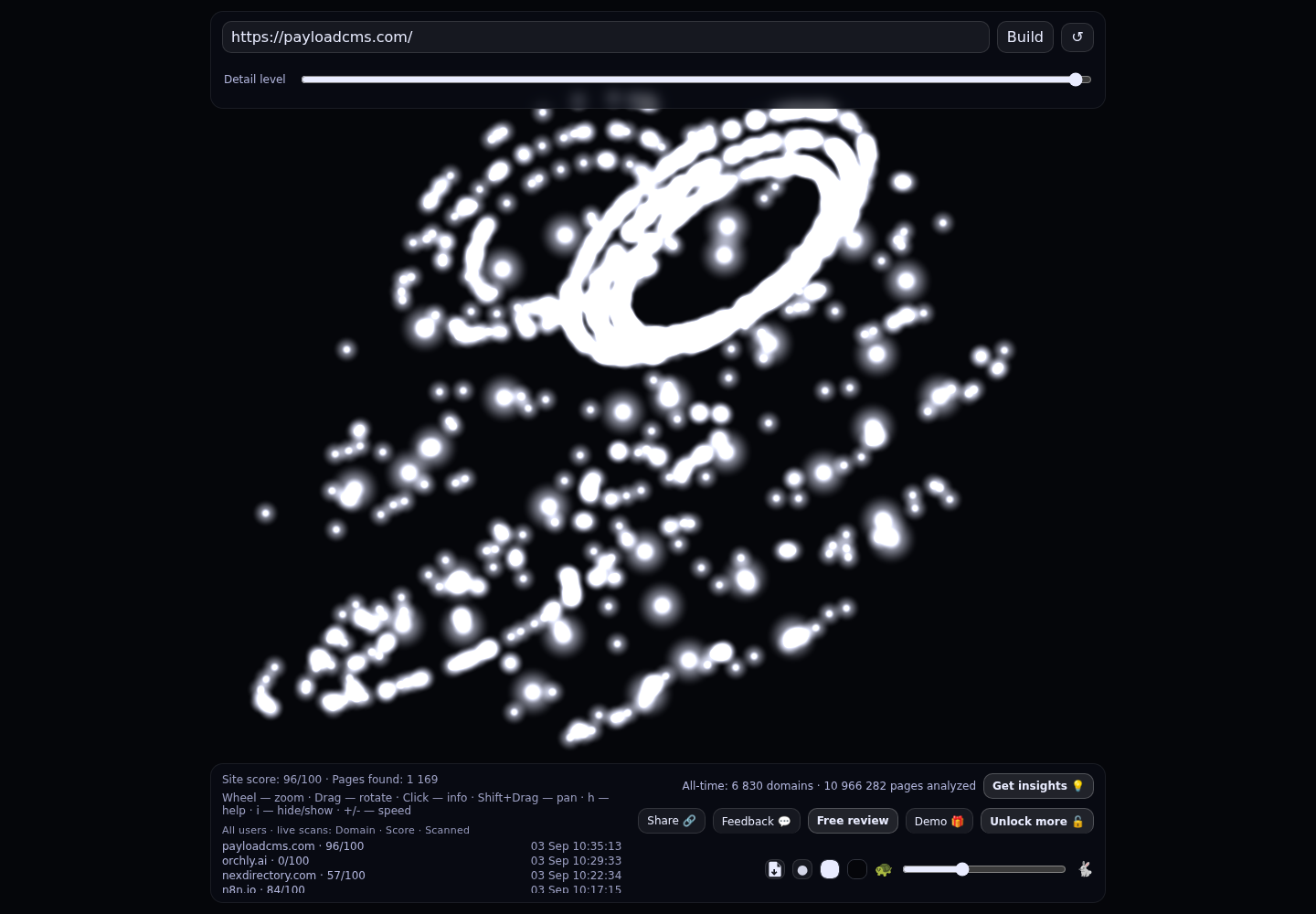
Task: Click the Unlock more button
Action: click(1037, 821)
